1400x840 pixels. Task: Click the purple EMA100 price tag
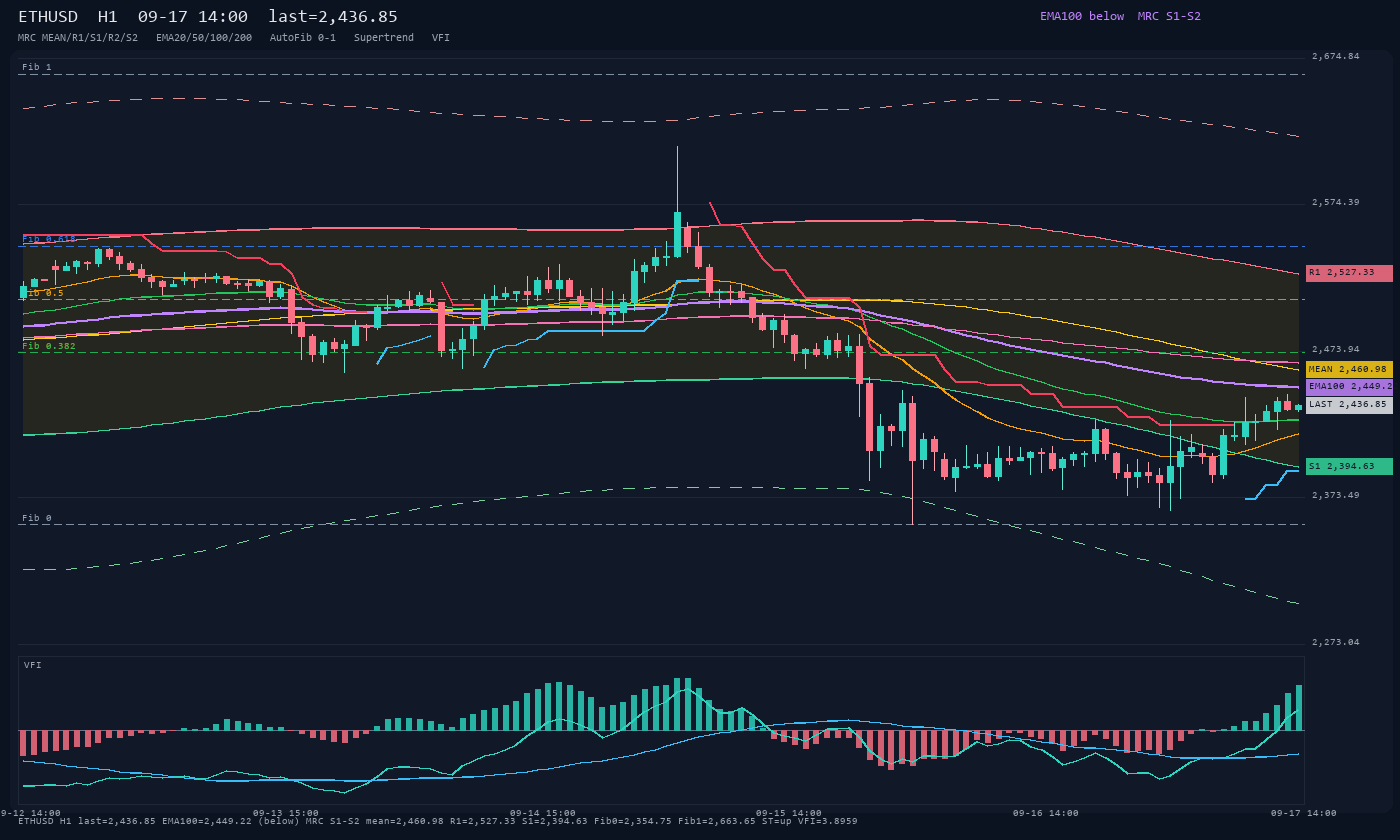tap(1349, 386)
